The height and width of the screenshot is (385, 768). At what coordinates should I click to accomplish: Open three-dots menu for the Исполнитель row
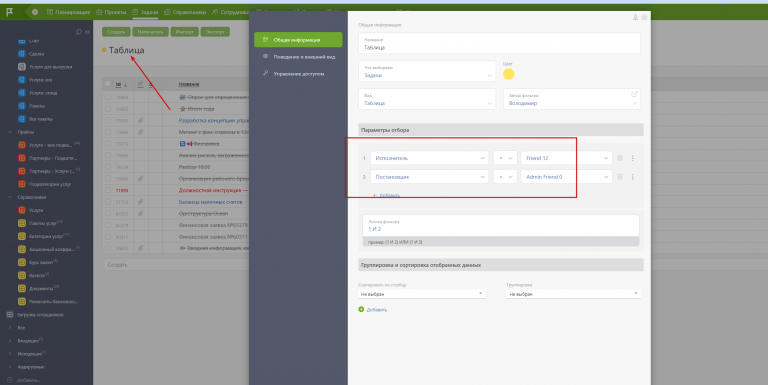pyautogui.click(x=632, y=158)
